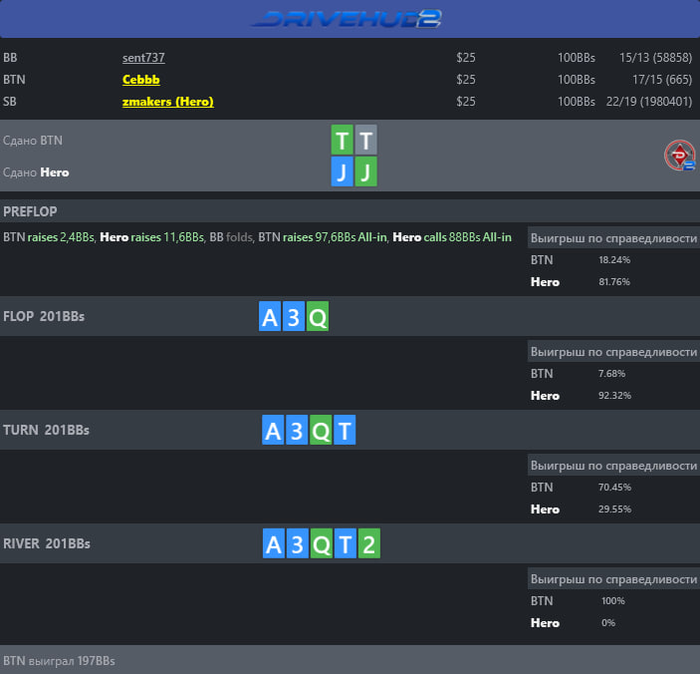Select the PREFLOP section header

[350, 211]
